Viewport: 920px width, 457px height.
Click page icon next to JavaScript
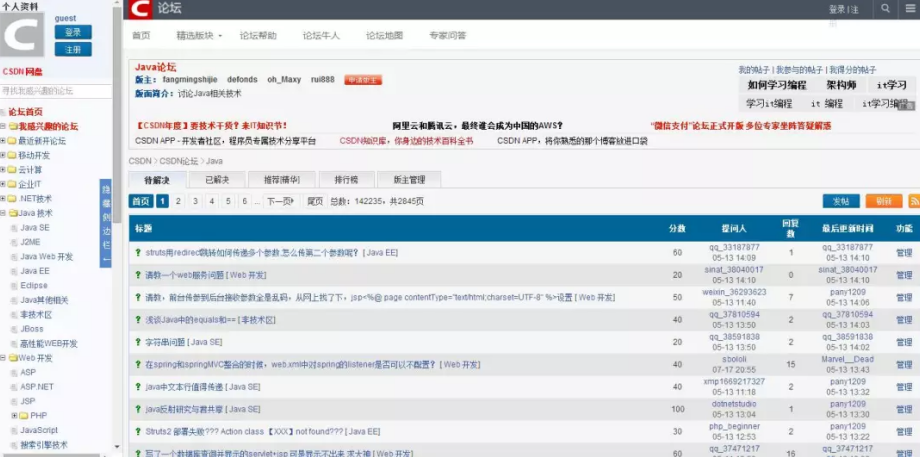pyautogui.click(x=13, y=431)
